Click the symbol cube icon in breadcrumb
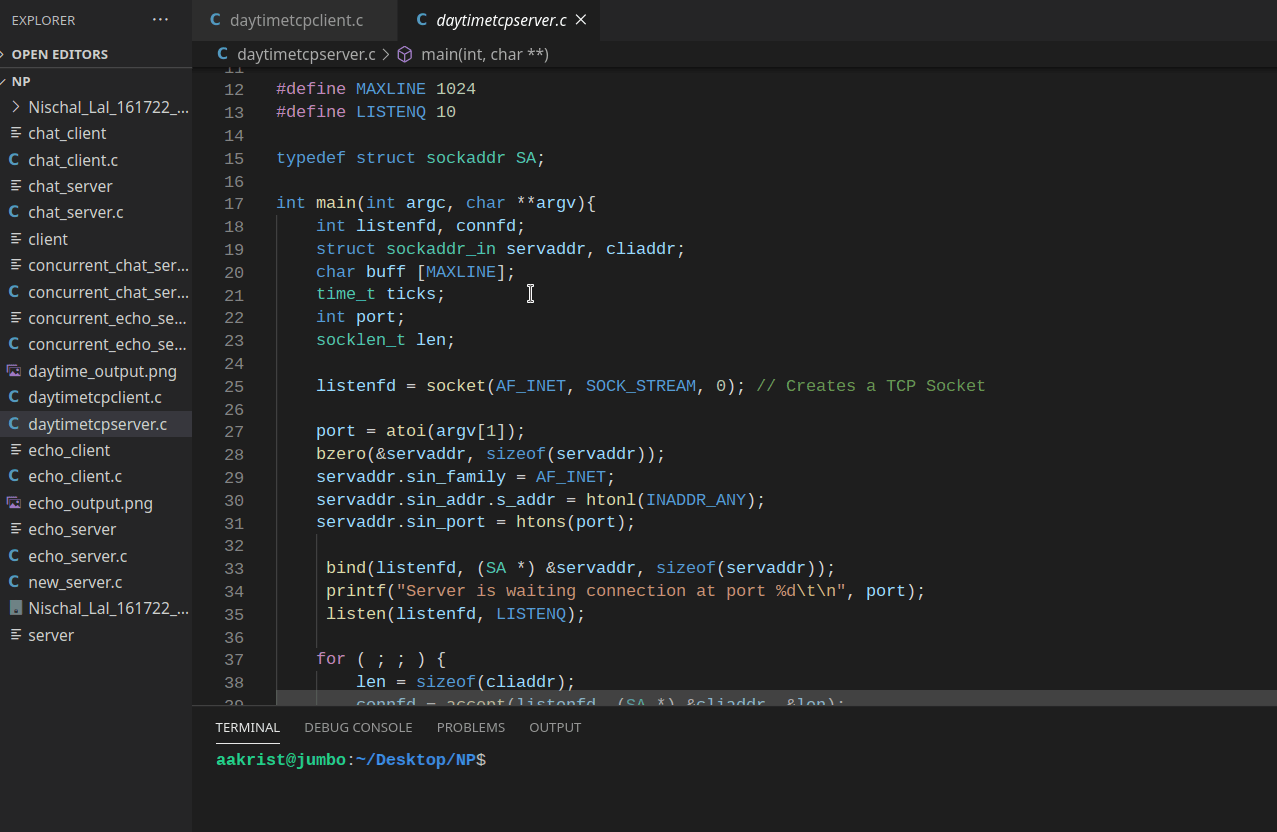The width and height of the screenshot is (1277, 832). click(405, 54)
